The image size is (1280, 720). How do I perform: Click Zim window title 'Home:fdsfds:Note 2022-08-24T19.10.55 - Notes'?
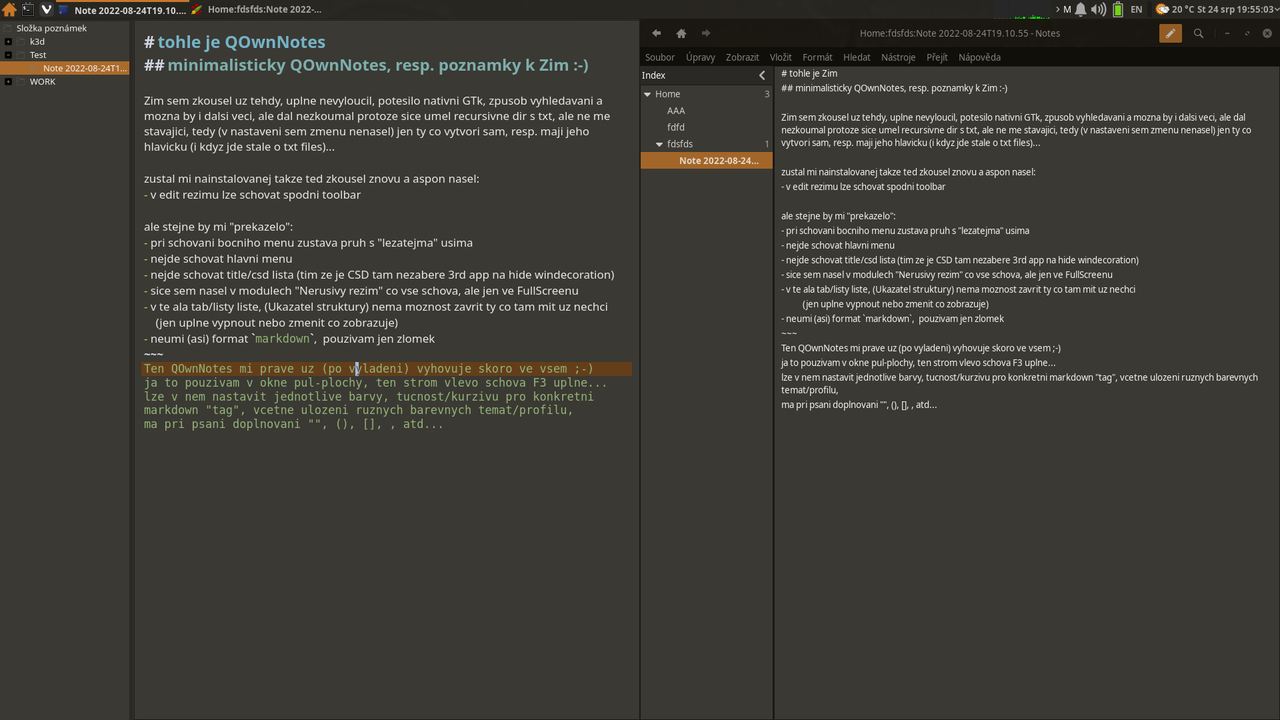960,33
